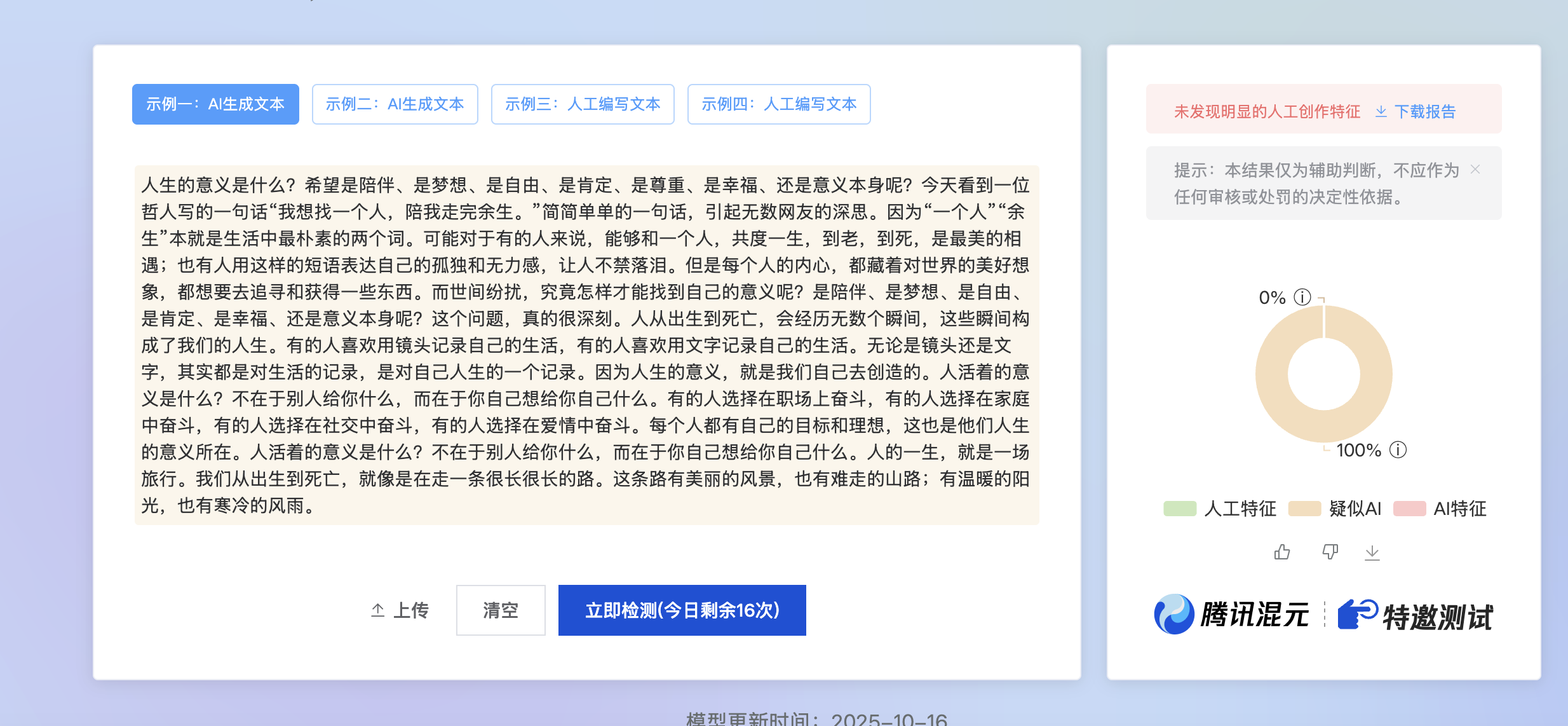Choose 示例四：人工编写文本 example
1568x726 pixels.
[x=778, y=104]
